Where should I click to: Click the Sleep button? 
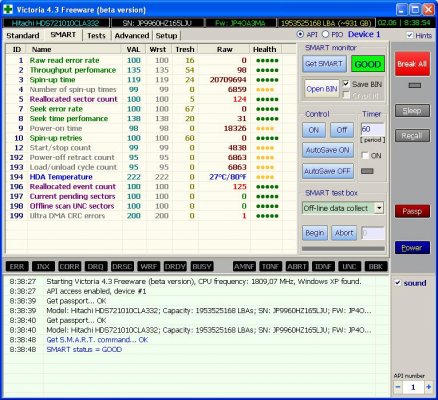[x=412, y=111]
